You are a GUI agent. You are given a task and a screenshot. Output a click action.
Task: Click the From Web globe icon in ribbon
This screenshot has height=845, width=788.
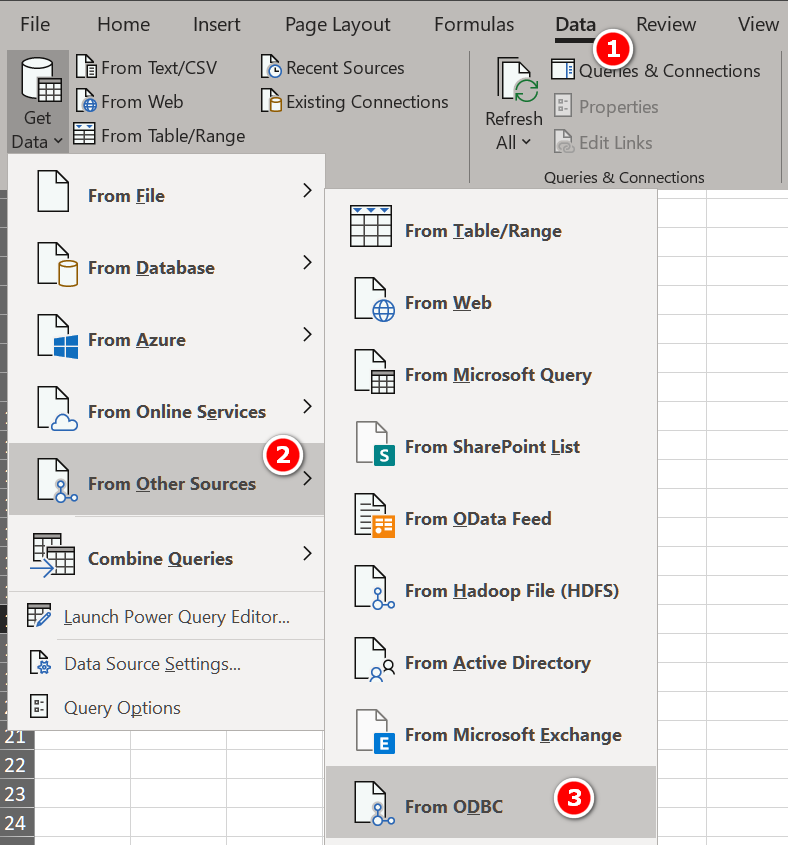[x=86, y=101]
